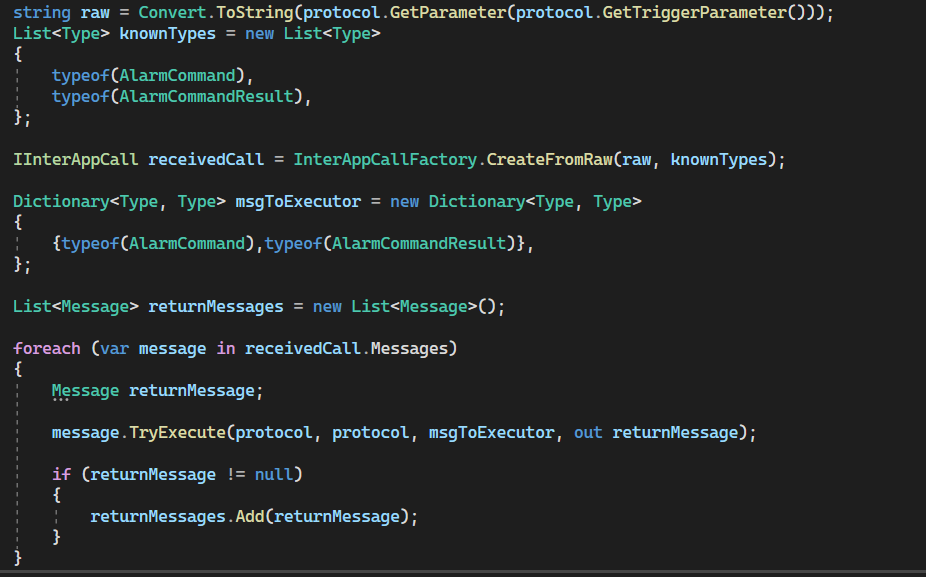Click the 'ToString' method call
926x578 pixels.
click(x=255, y=12)
